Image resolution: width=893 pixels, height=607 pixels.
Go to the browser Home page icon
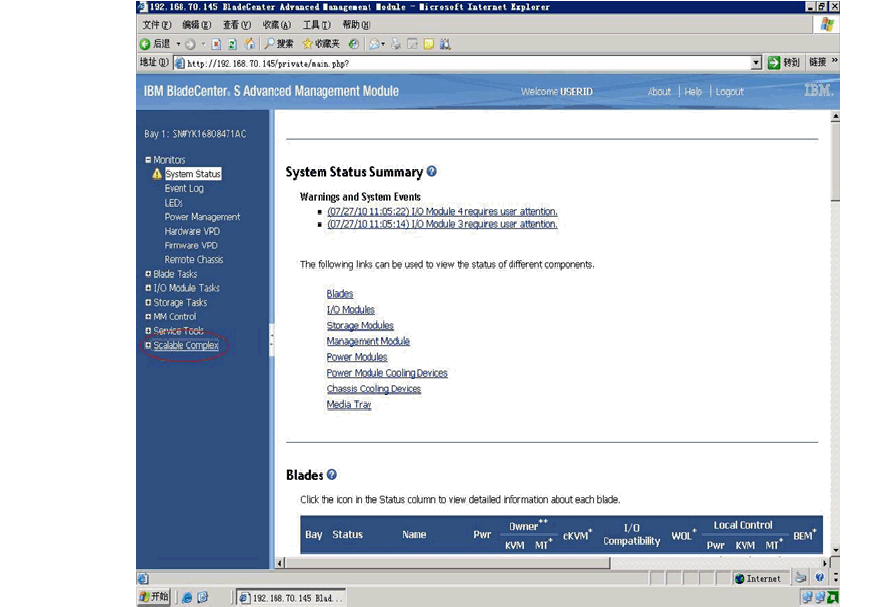coord(249,44)
